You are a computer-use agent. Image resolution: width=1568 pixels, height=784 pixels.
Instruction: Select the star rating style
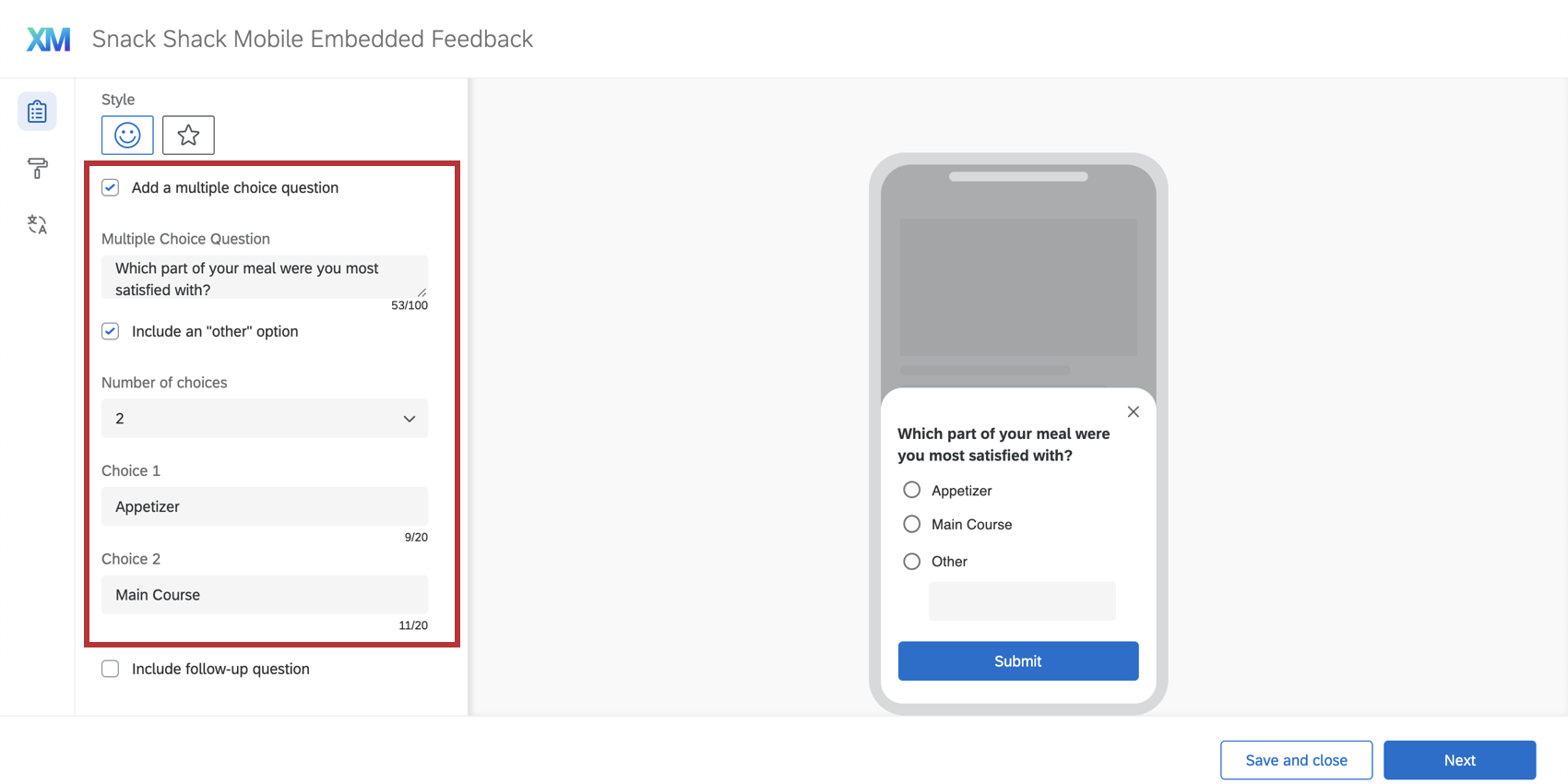188,136
